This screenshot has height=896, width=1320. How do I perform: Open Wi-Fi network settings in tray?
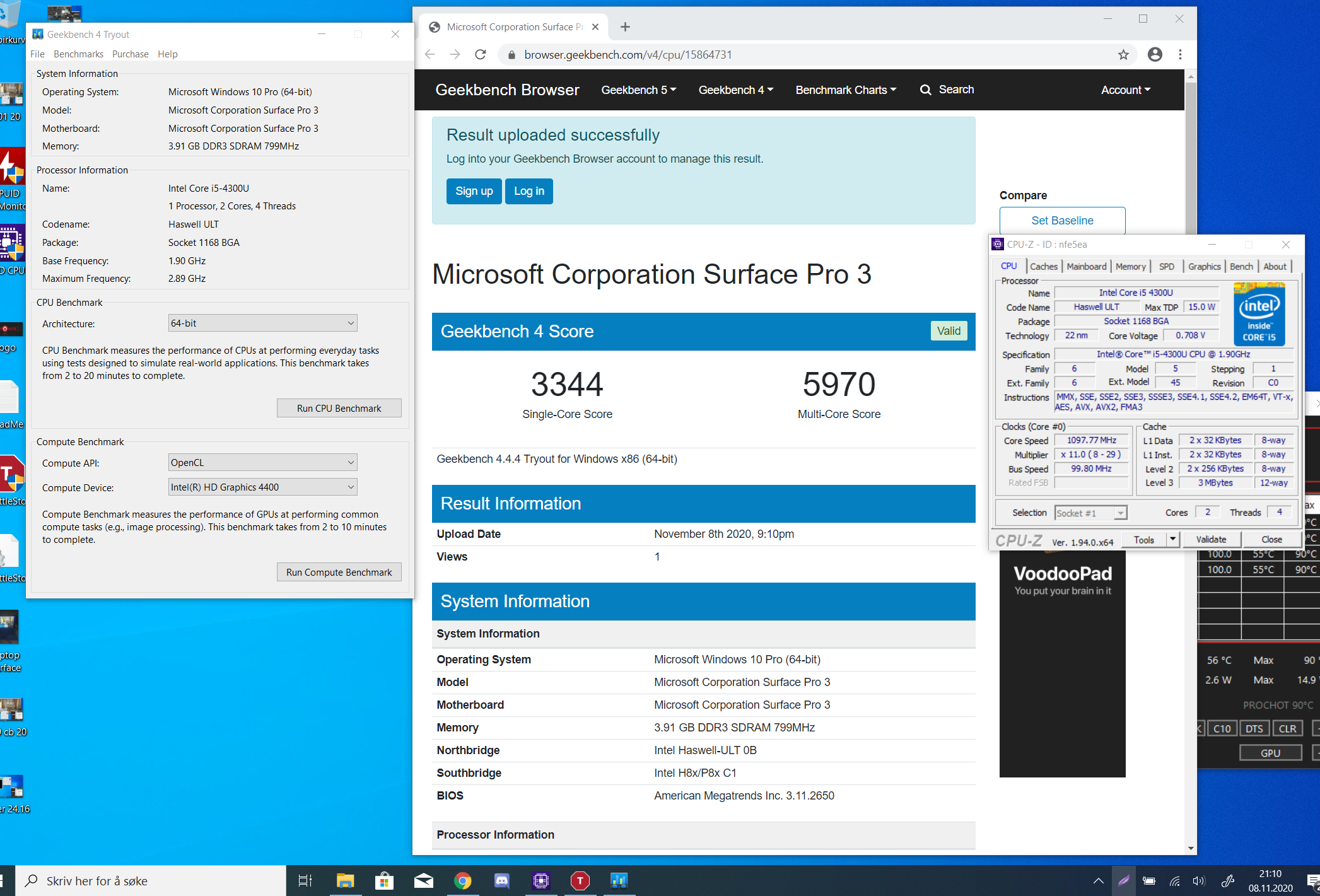point(1174,881)
